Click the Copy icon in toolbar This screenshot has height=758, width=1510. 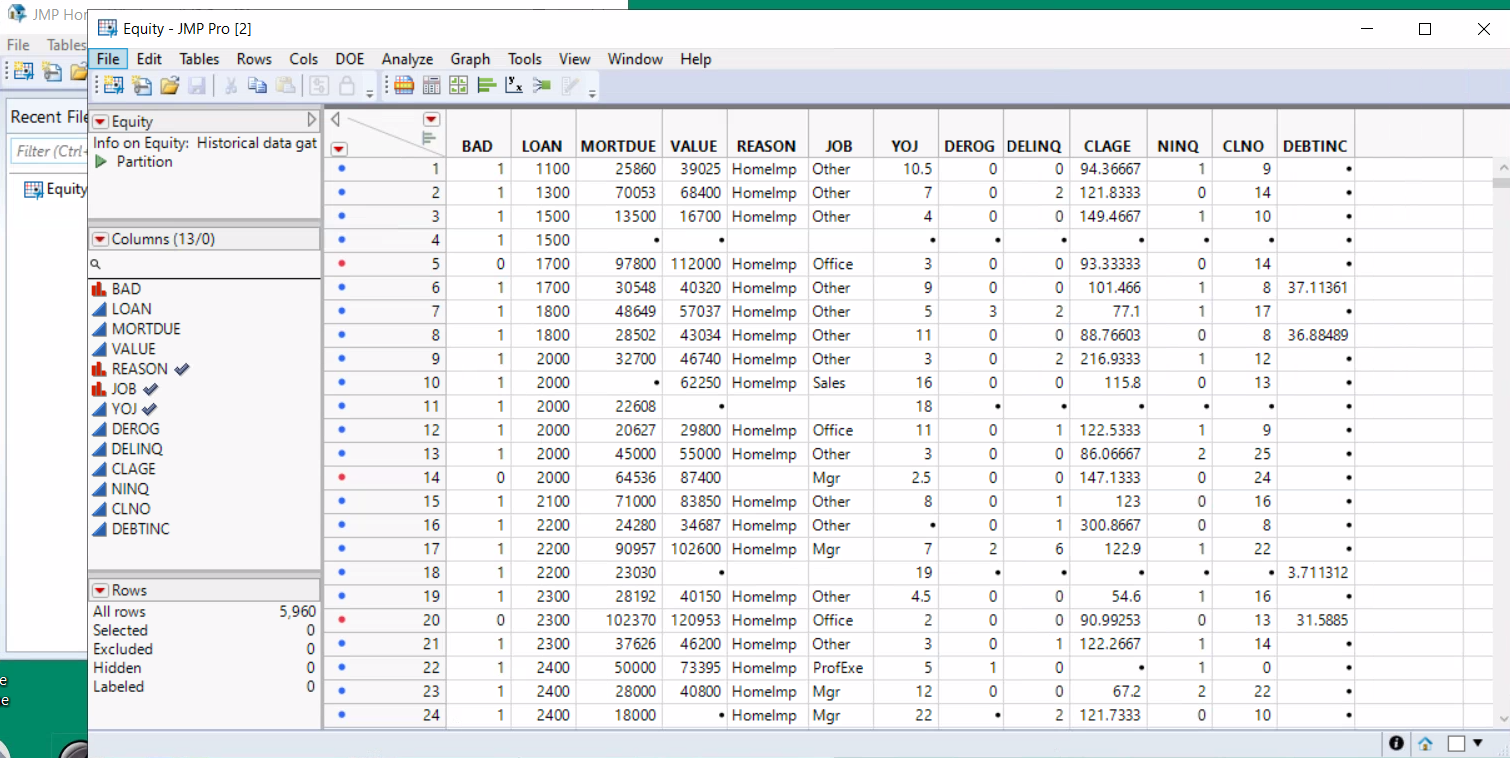258,85
